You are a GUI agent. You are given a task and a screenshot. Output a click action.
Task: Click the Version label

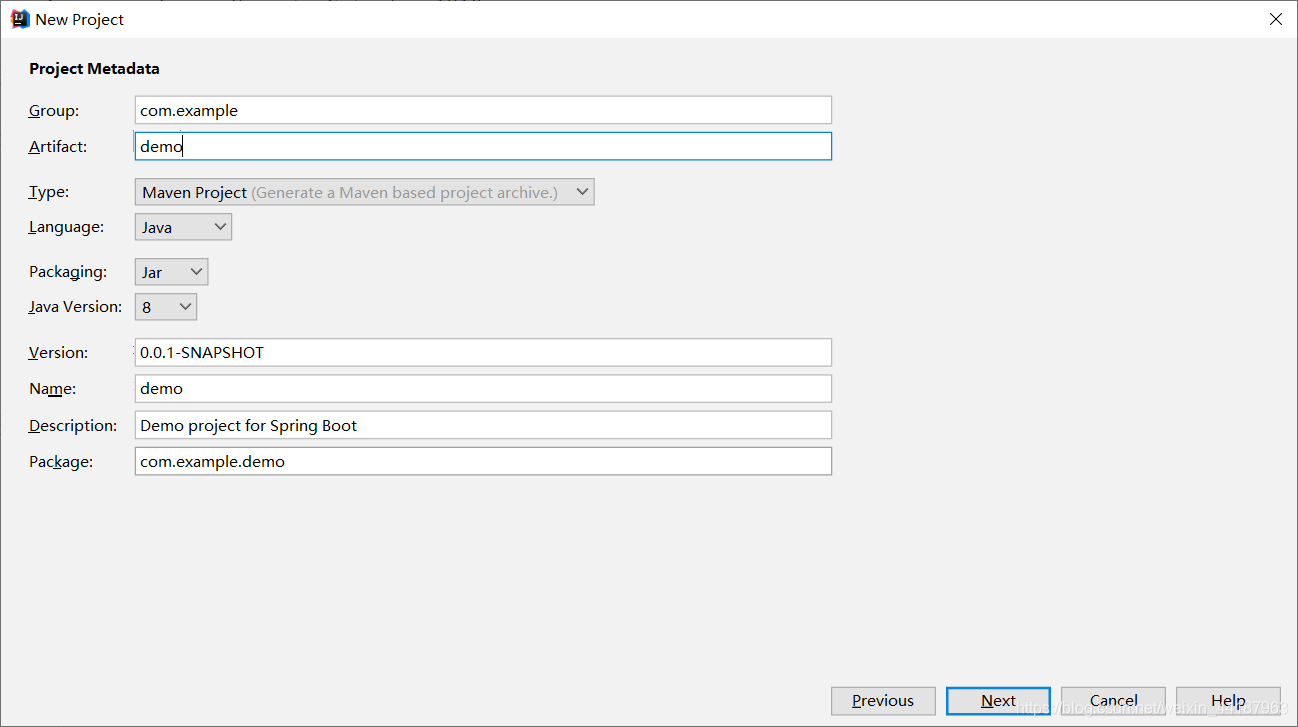(58, 352)
